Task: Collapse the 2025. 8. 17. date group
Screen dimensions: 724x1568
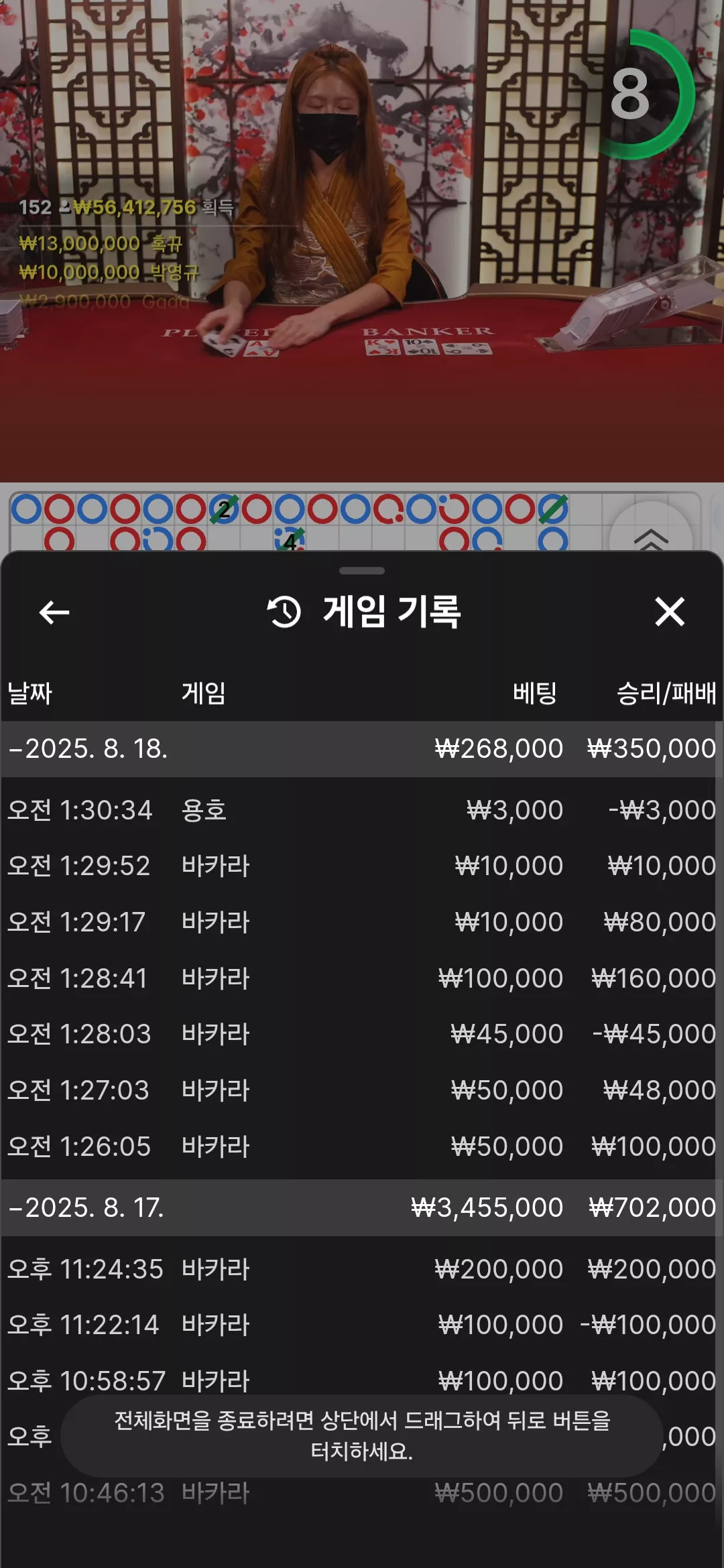Action: pos(362,1207)
